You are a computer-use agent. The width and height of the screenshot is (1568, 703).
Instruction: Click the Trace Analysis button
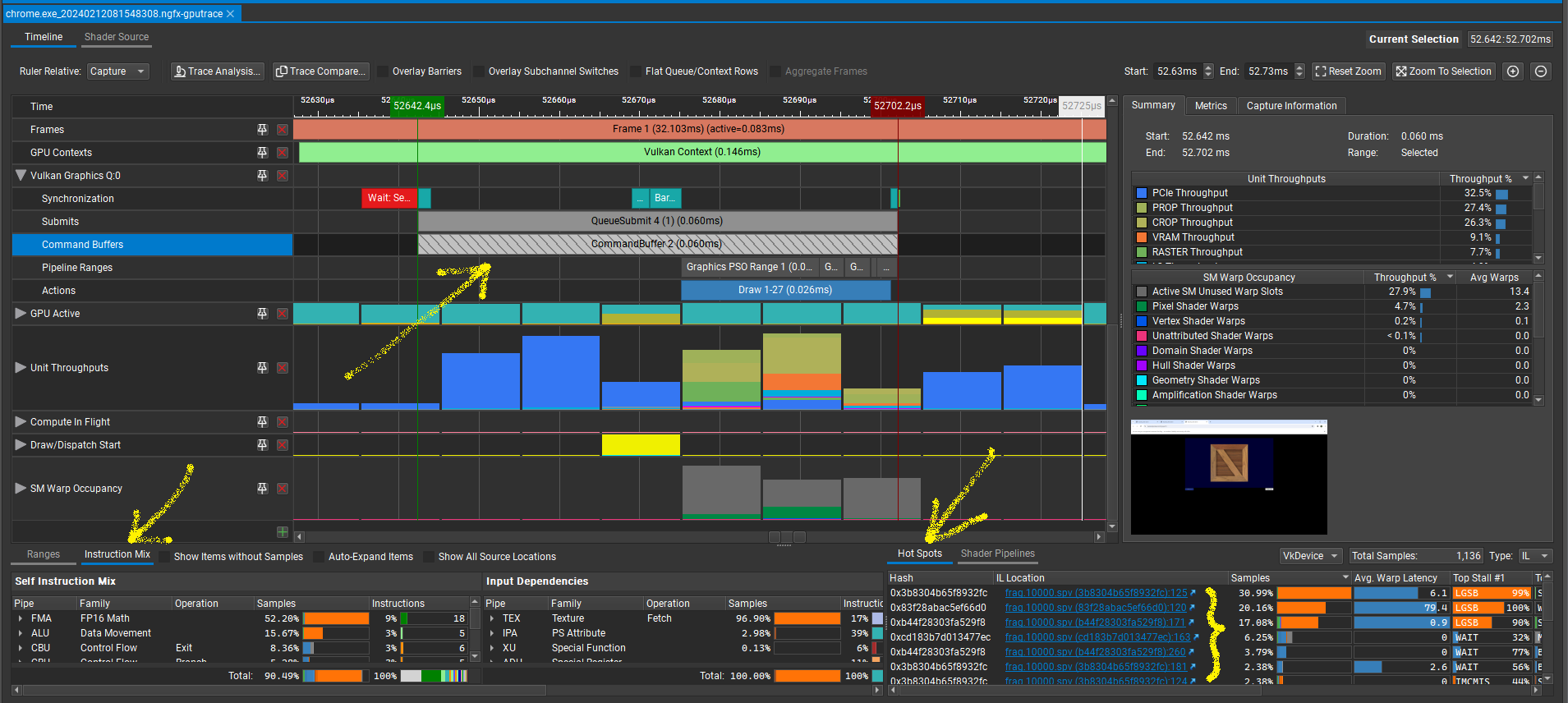218,71
